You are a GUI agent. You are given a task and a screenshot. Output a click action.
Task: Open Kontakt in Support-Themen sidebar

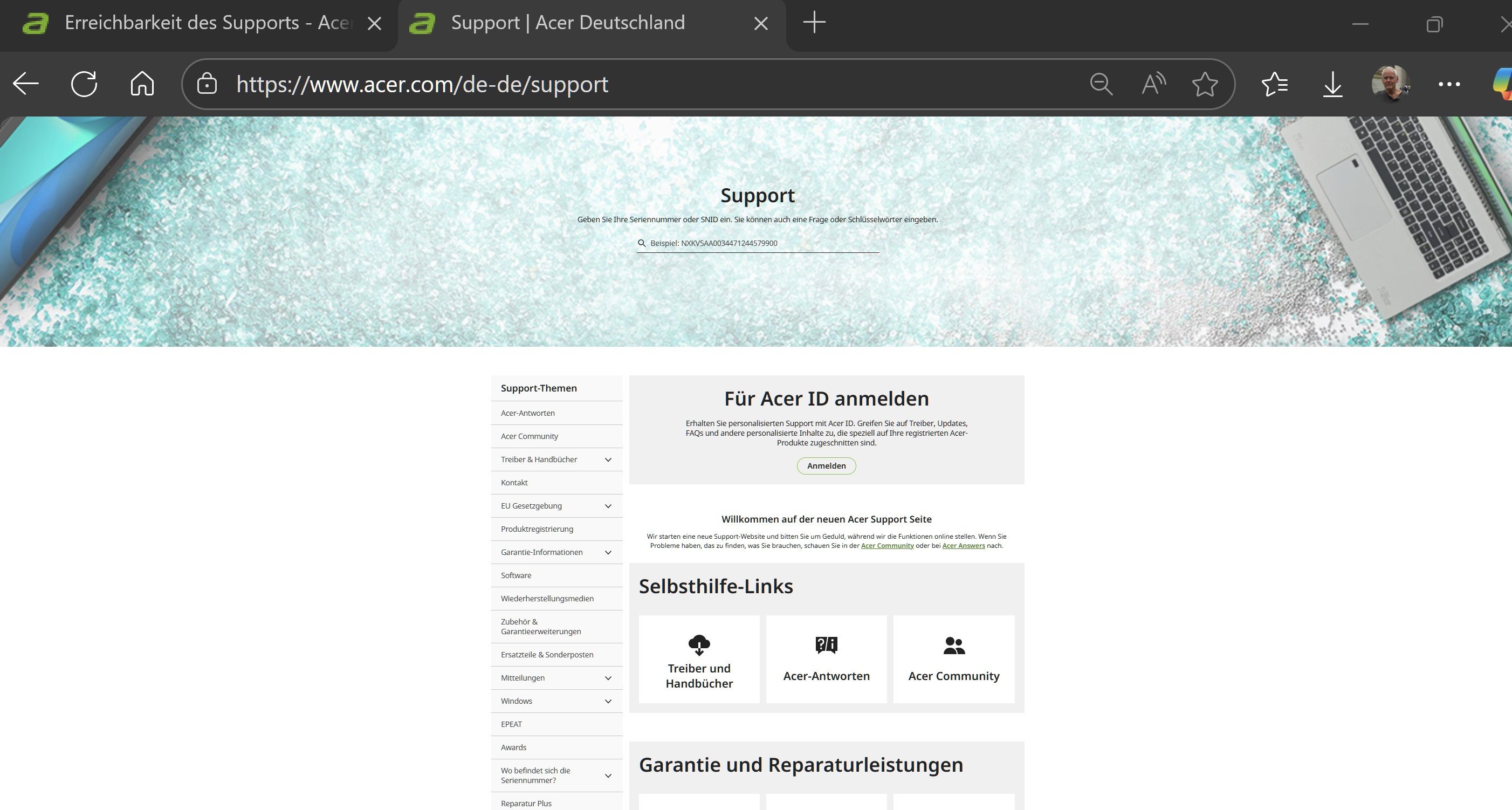coord(514,483)
